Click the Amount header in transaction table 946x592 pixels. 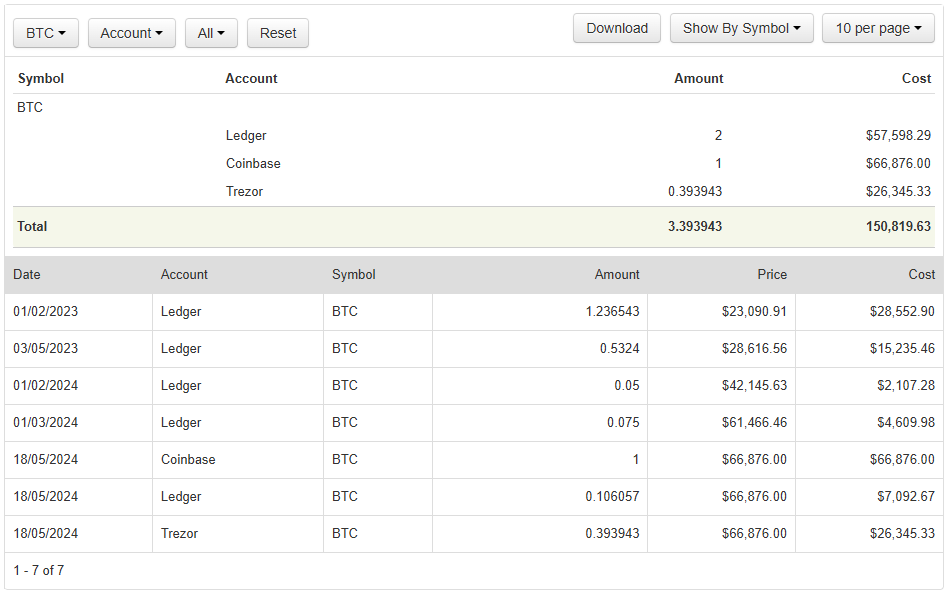click(x=617, y=275)
